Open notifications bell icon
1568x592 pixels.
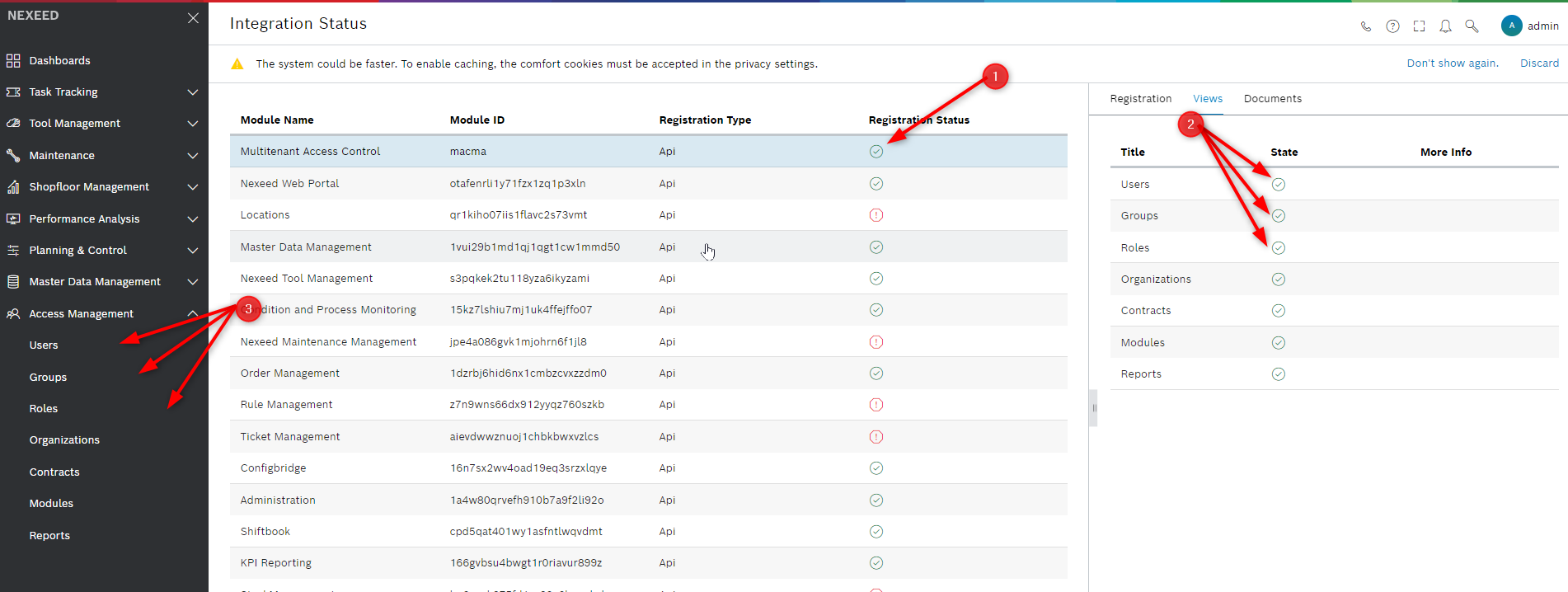(1445, 26)
